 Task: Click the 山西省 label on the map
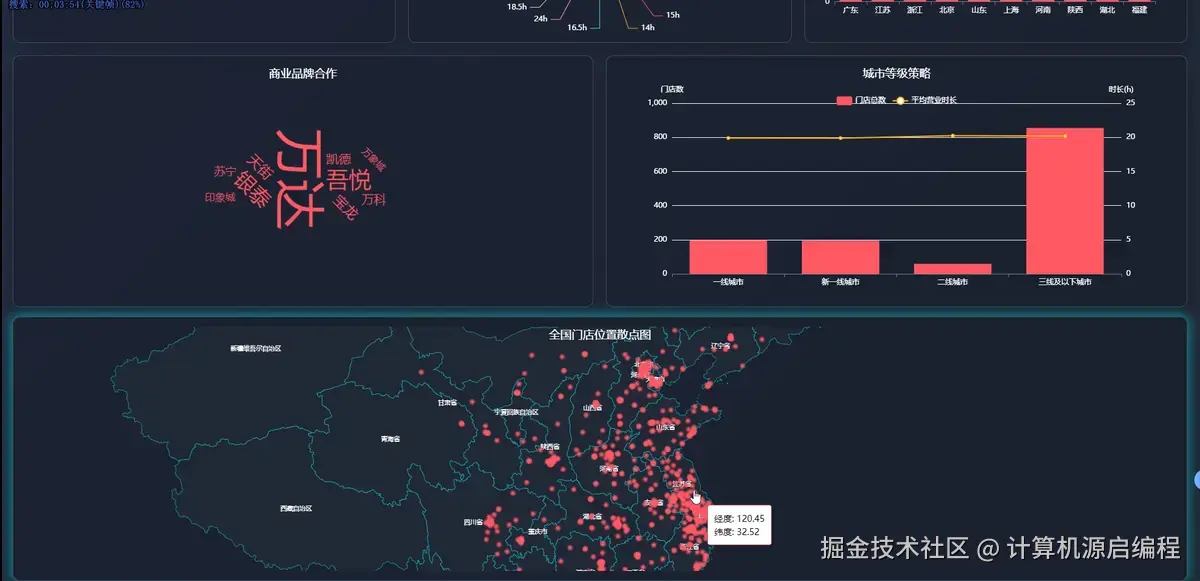click(x=592, y=408)
